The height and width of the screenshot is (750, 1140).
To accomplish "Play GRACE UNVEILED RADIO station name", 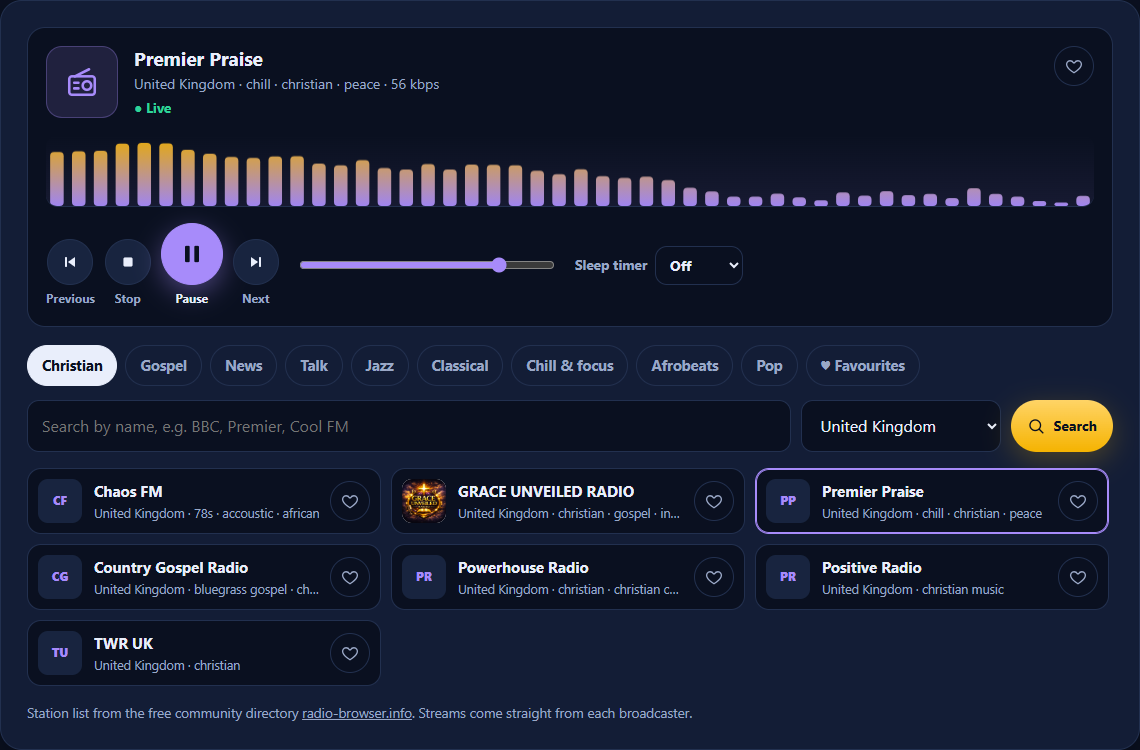I will 546,492.
